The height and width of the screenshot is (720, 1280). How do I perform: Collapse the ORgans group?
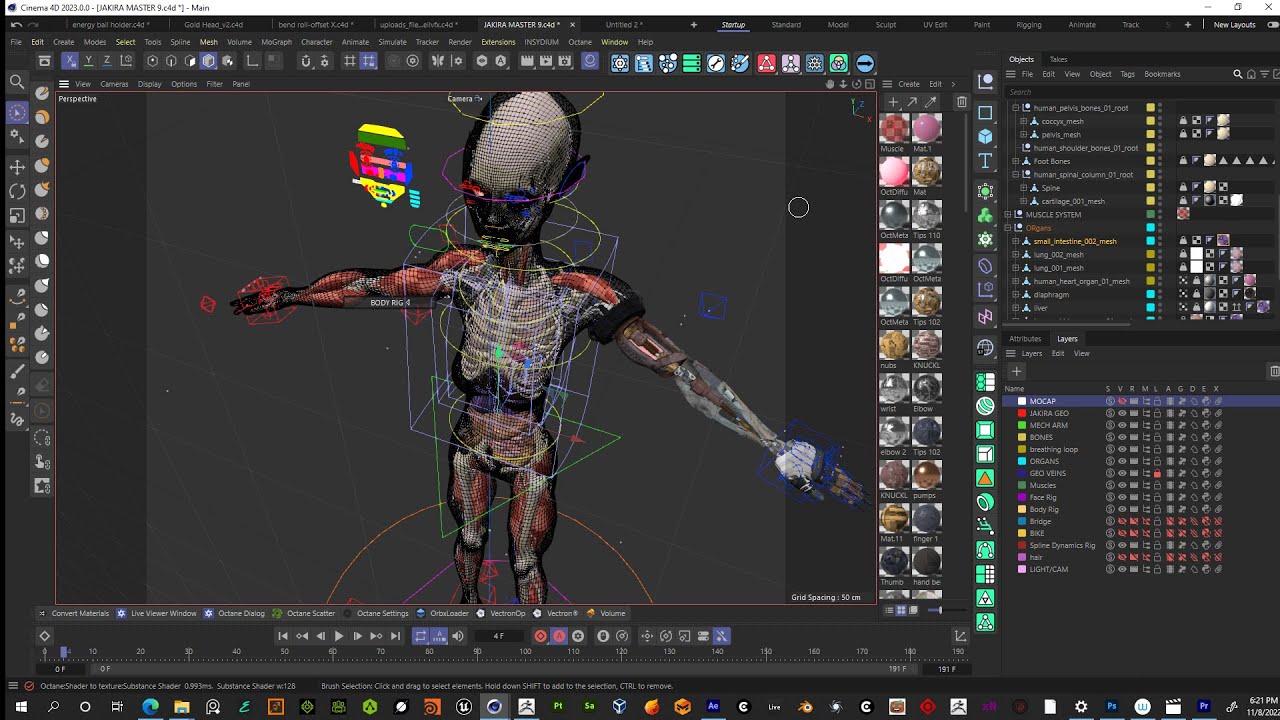pyautogui.click(x=1008, y=228)
